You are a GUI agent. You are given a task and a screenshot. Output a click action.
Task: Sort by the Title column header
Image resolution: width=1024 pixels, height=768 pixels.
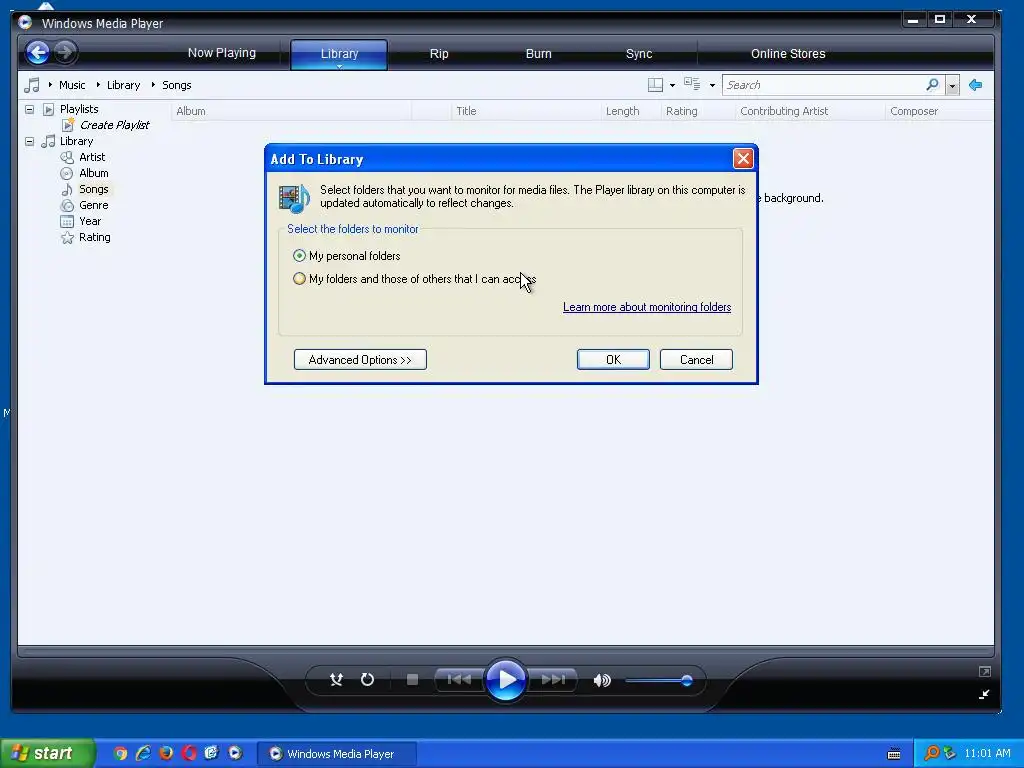pos(526,111)
